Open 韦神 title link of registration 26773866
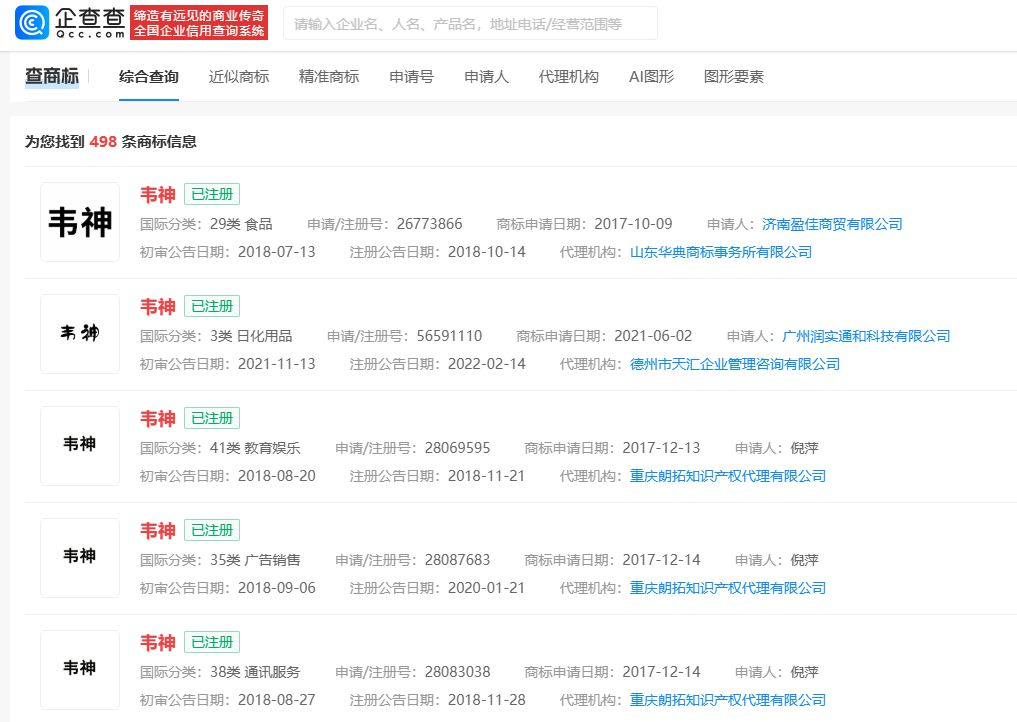 (x=158, y=195)
